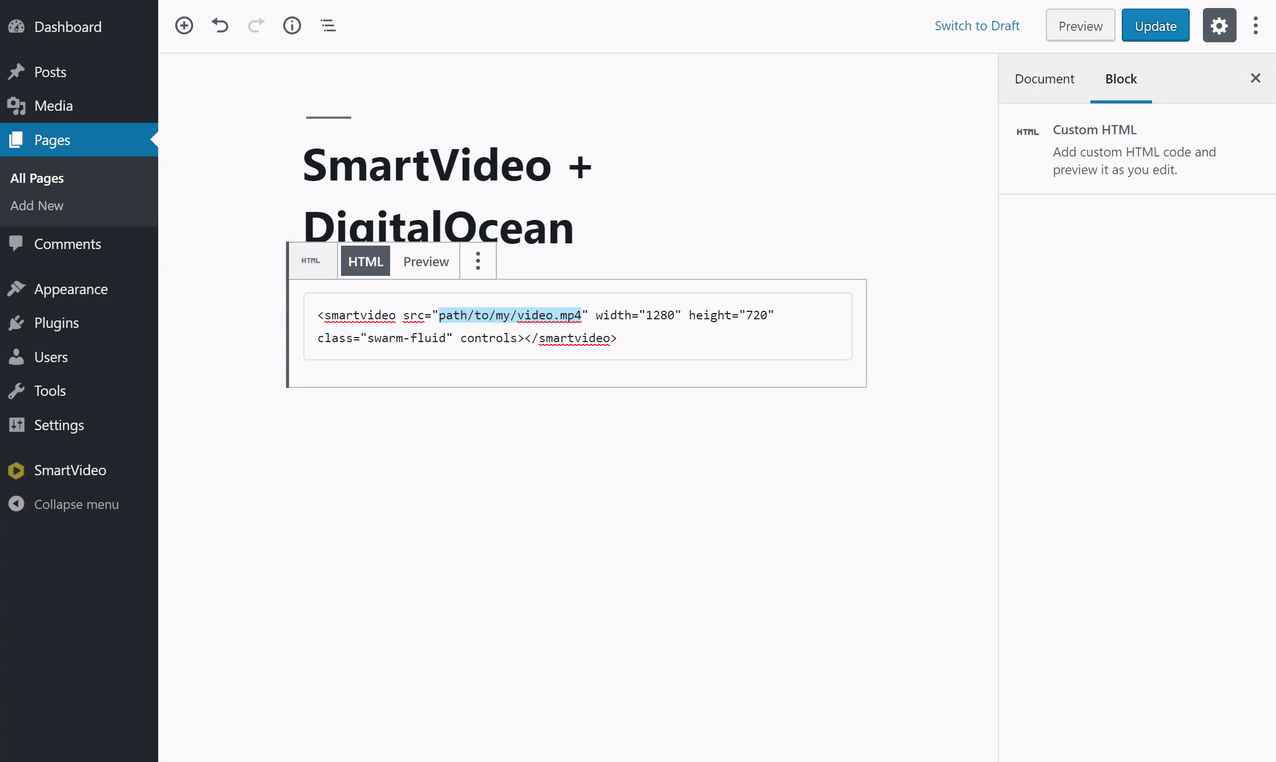Click the Posts pushpin icon
This screenshot has width=1276, height=762.
(16, 72)
